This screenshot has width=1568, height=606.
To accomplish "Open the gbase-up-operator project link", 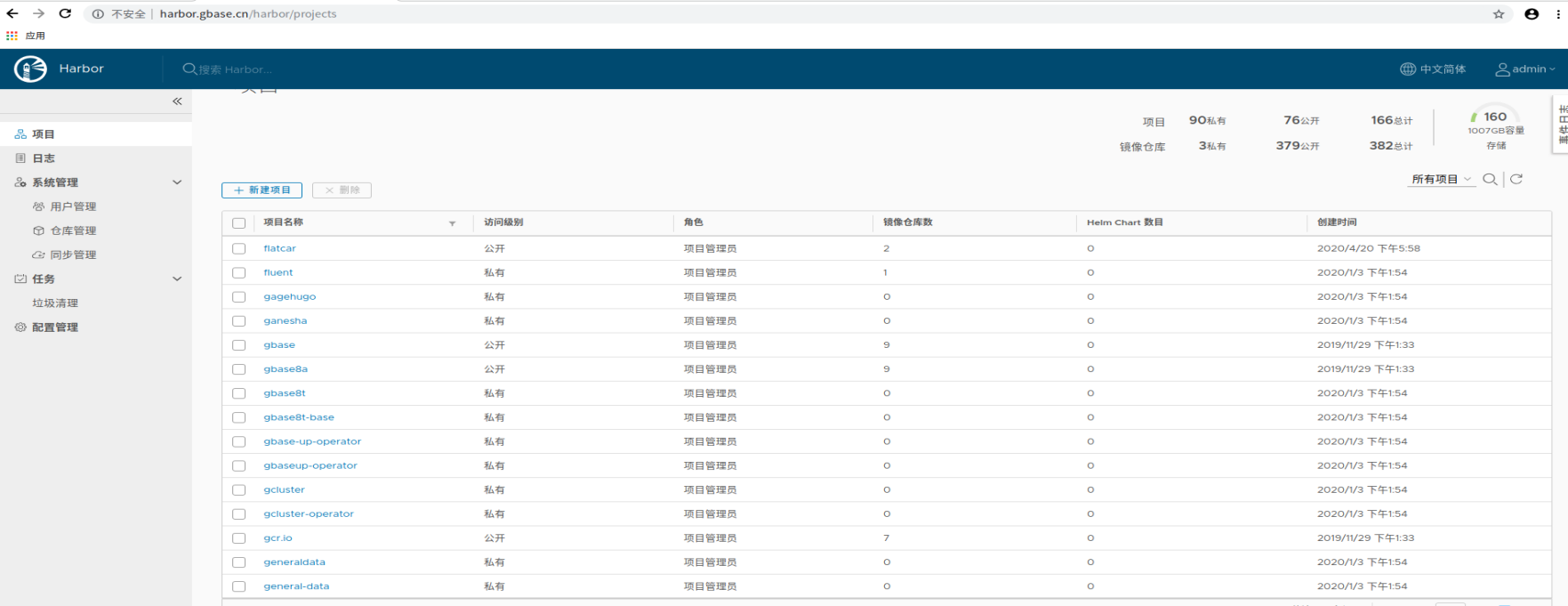I will [x=312, y=441].
